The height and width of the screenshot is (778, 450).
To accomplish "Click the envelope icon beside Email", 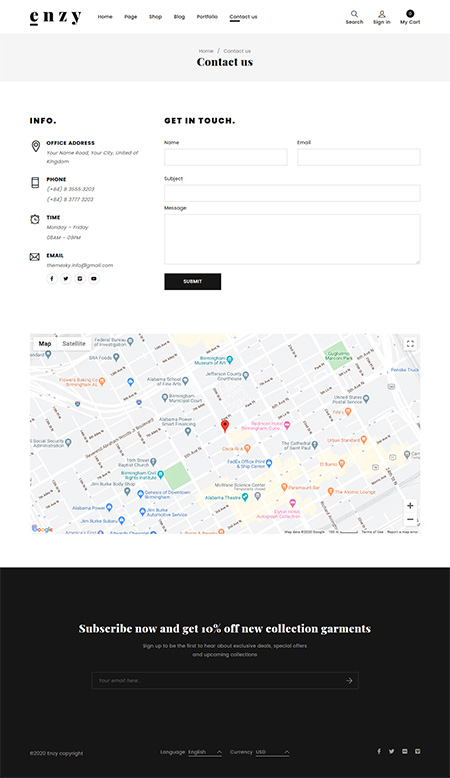I will [35, 257].
